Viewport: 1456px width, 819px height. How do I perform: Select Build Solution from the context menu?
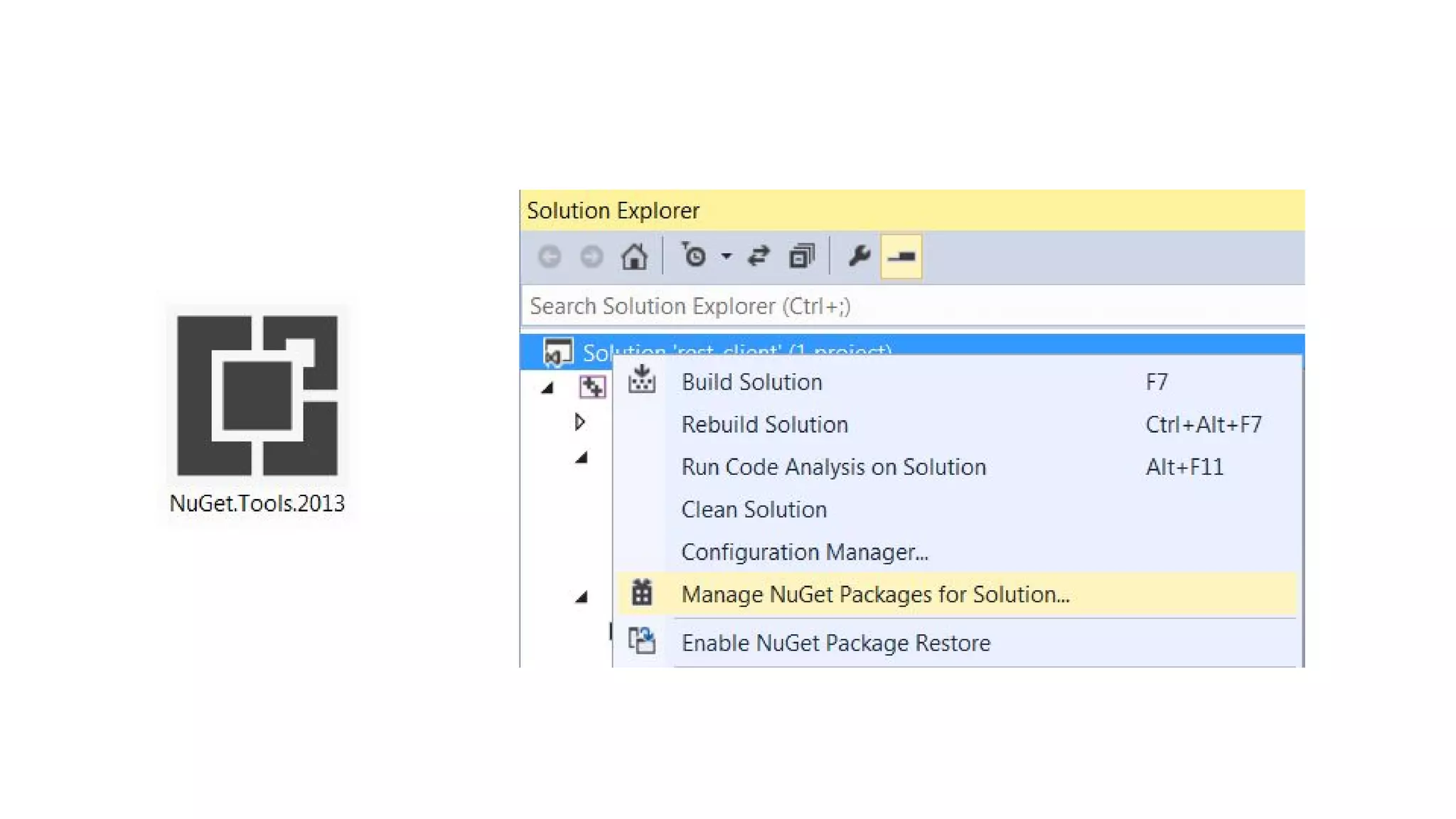click(x=751, y=382)
